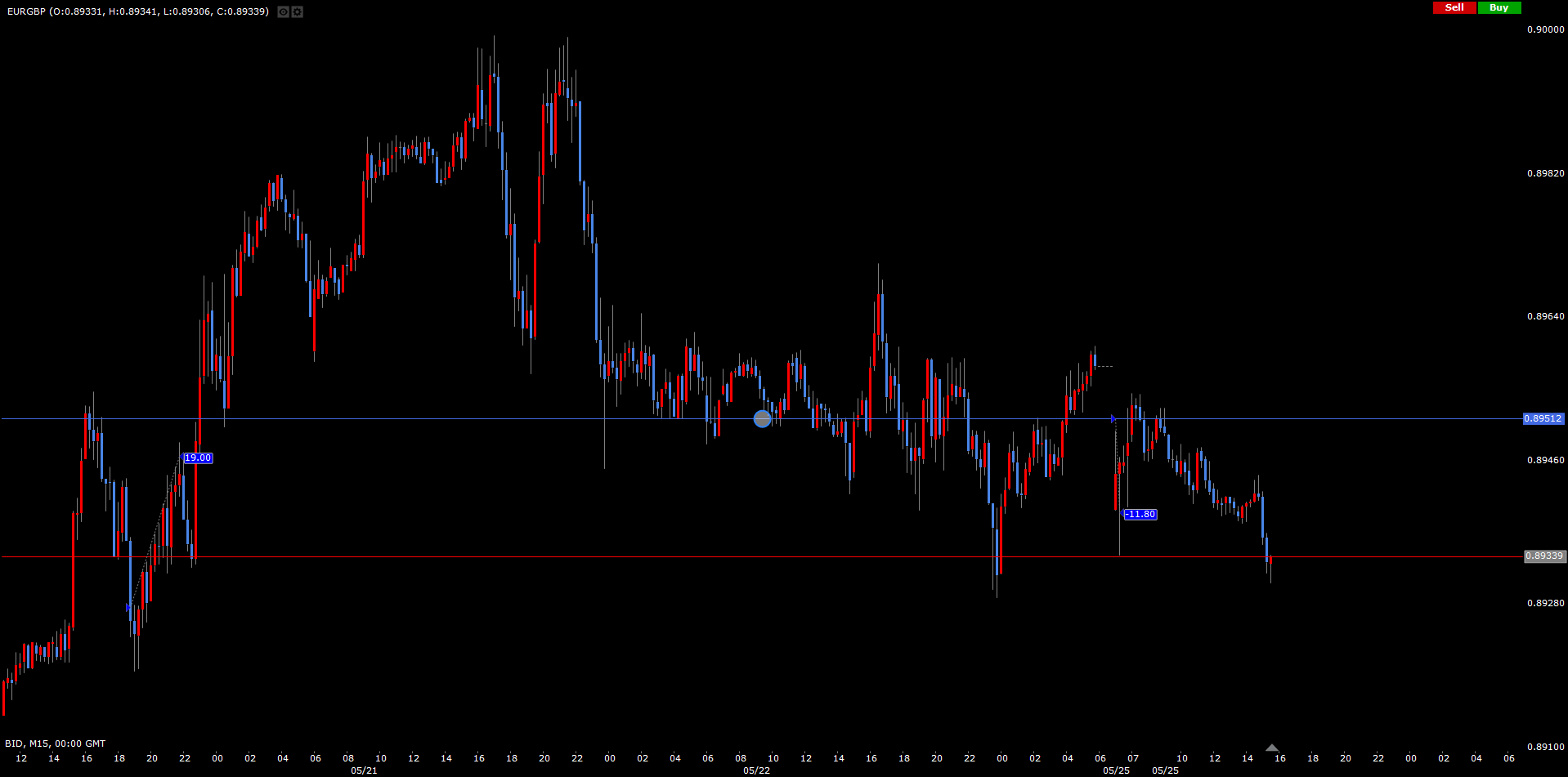Screen dimensions: 1568x777
Task: Toggle the eye visibility icon beside EURGBP
Action: 283,11
